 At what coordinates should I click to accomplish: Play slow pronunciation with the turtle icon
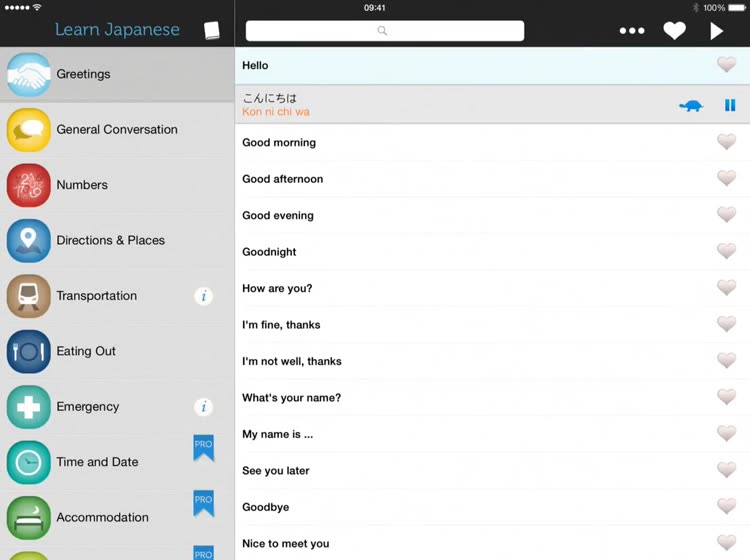pos(691,105)
